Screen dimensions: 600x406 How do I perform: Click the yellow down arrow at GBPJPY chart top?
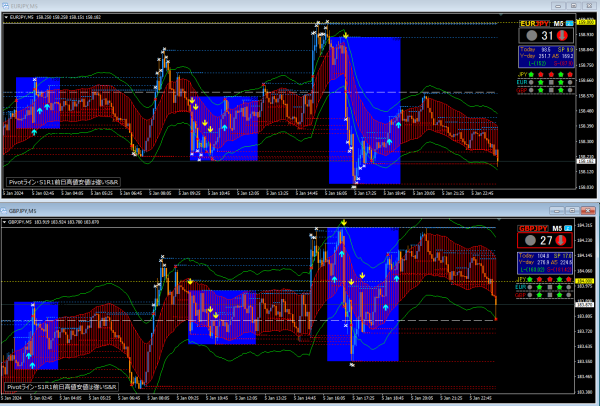344,222
